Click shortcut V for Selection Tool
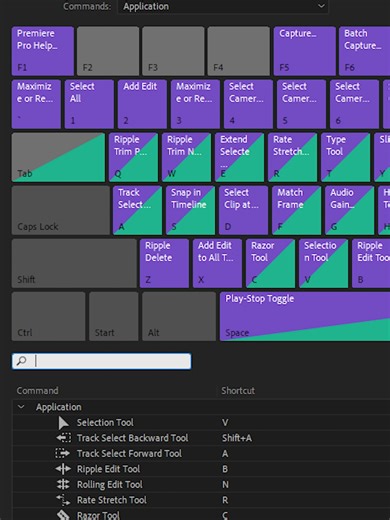Viewport: 390px width, 520px height. (x=225, y=422)
